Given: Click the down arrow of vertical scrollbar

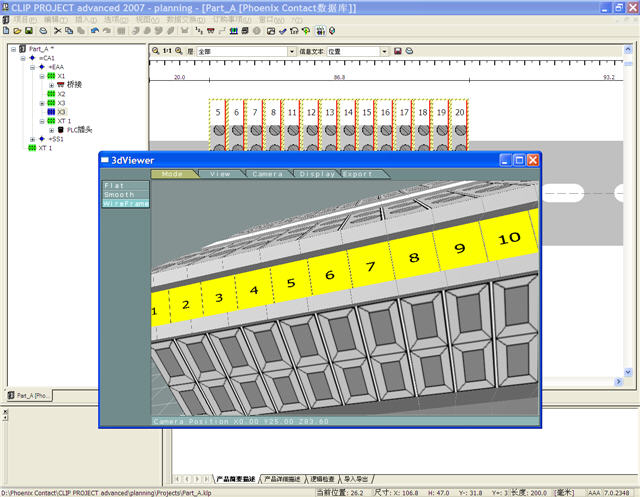Looking at the screenshot, I should (x=628, y=372).
